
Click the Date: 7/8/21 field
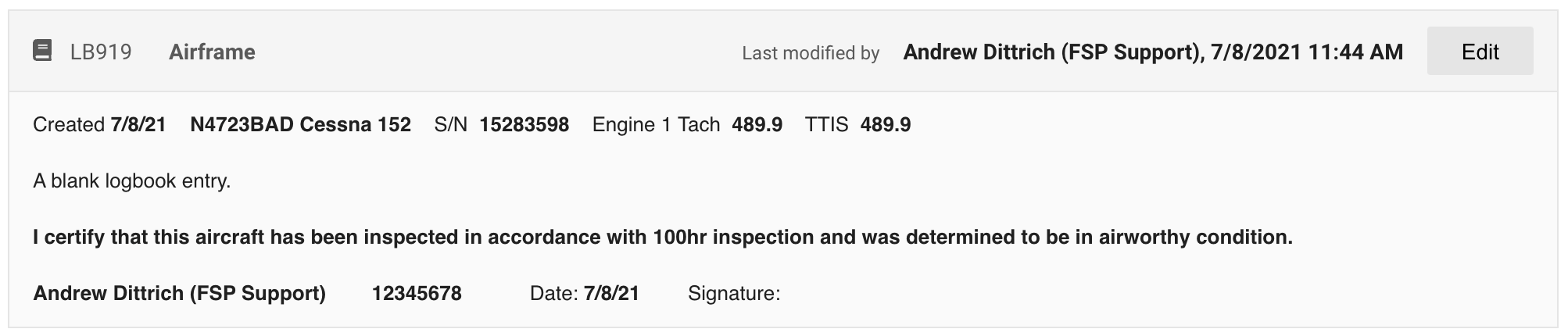tap(585, 293)
